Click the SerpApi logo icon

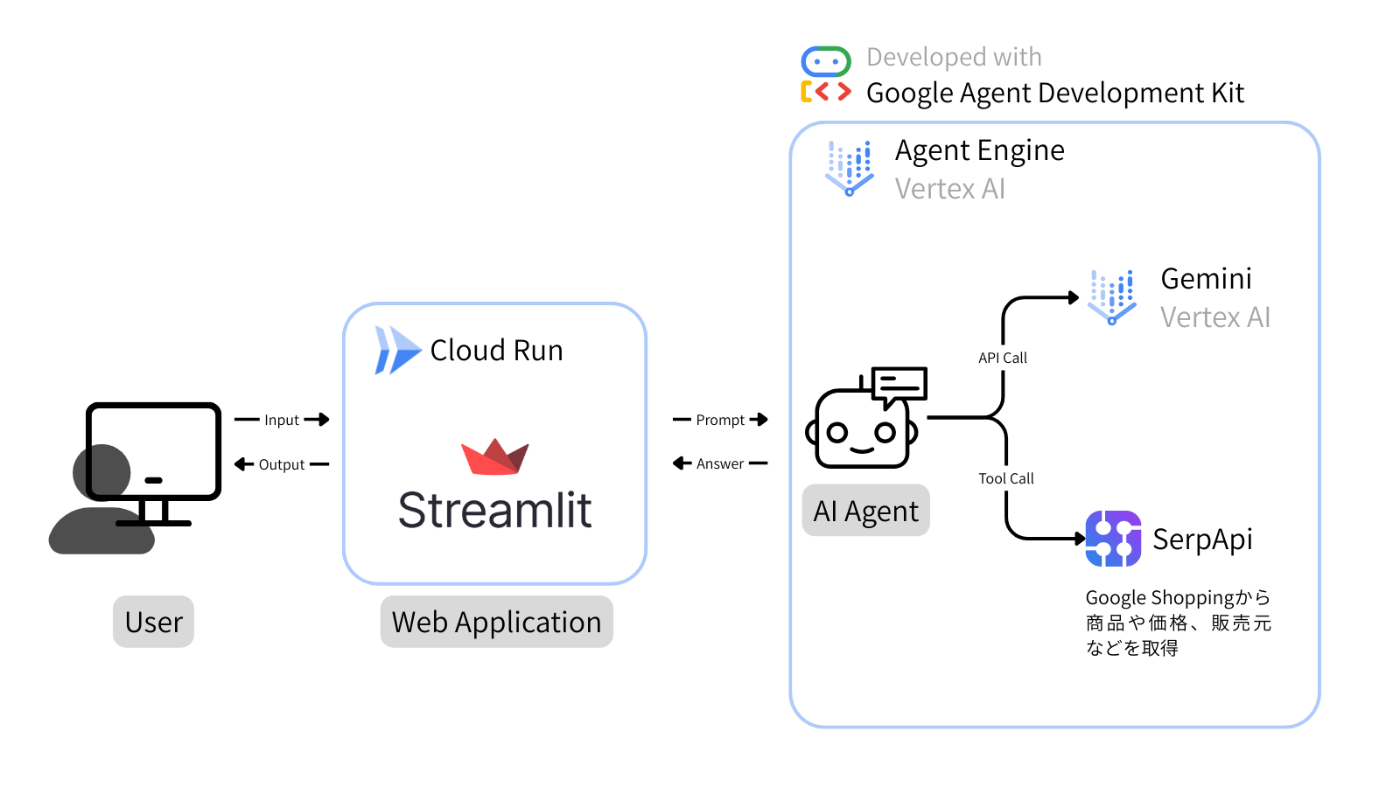coord(1113,539)
